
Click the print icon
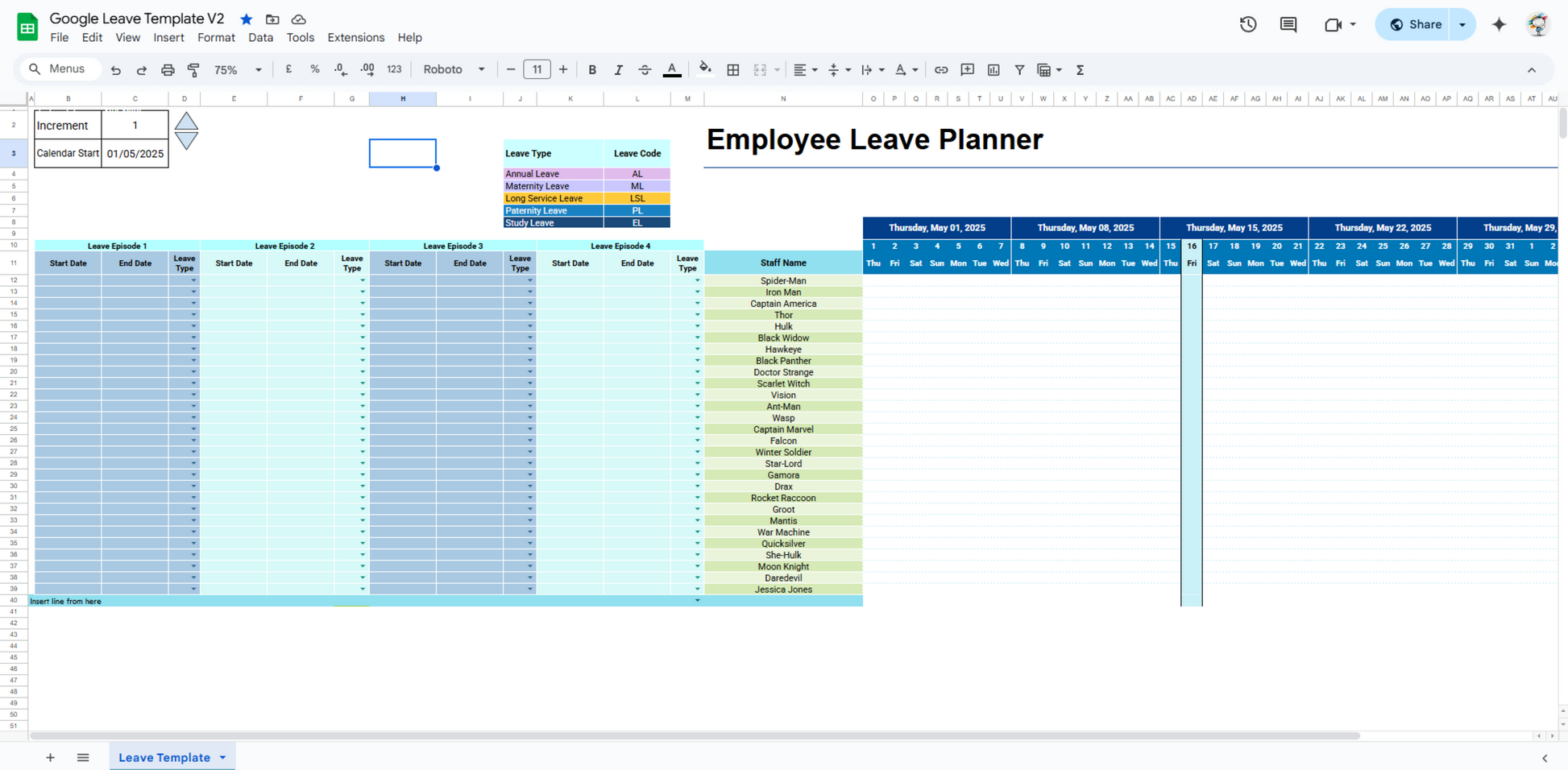(x=168, y=70)
